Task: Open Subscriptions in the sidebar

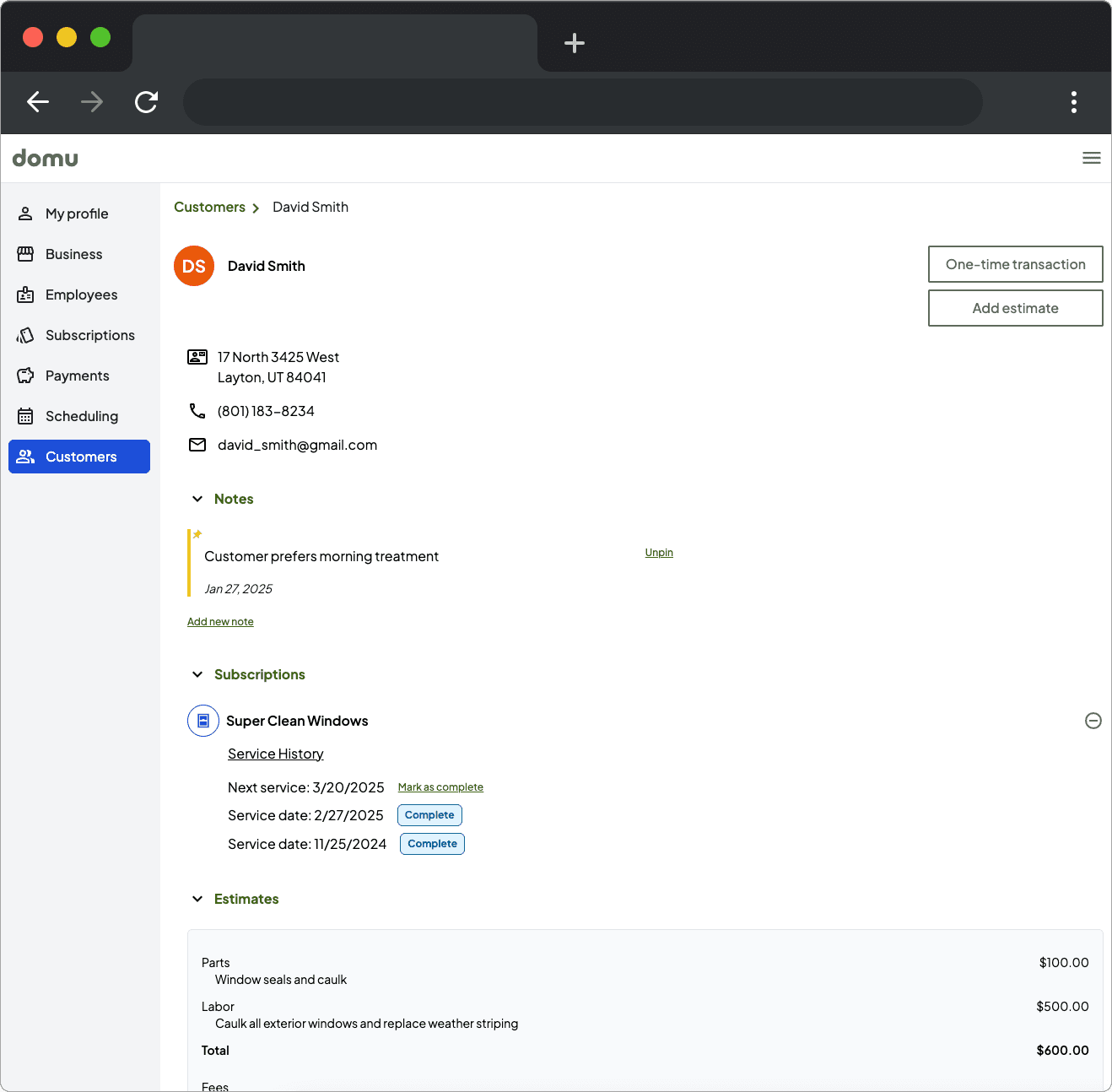Action: pos(79,335)
